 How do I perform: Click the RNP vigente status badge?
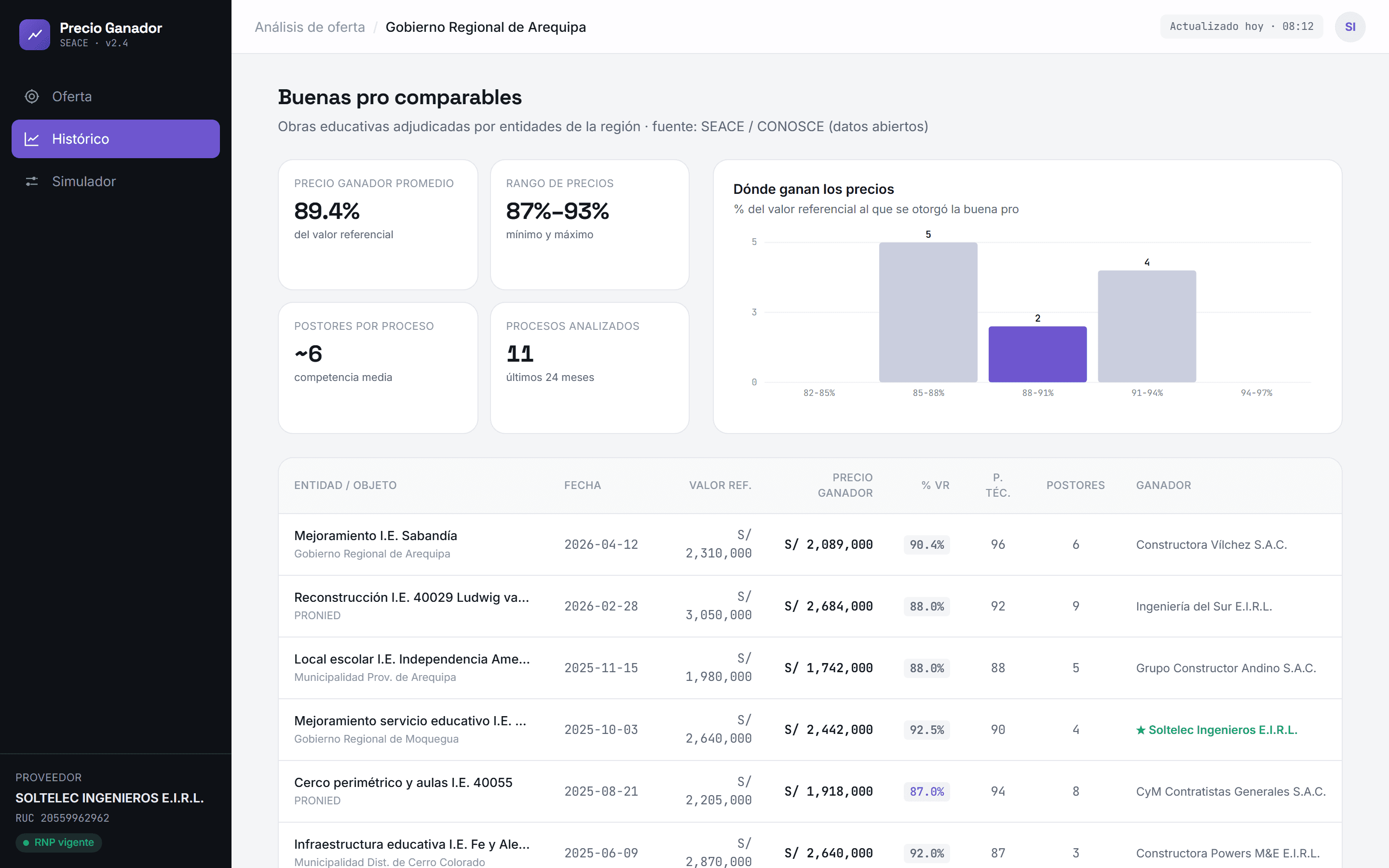click(58, 843)
